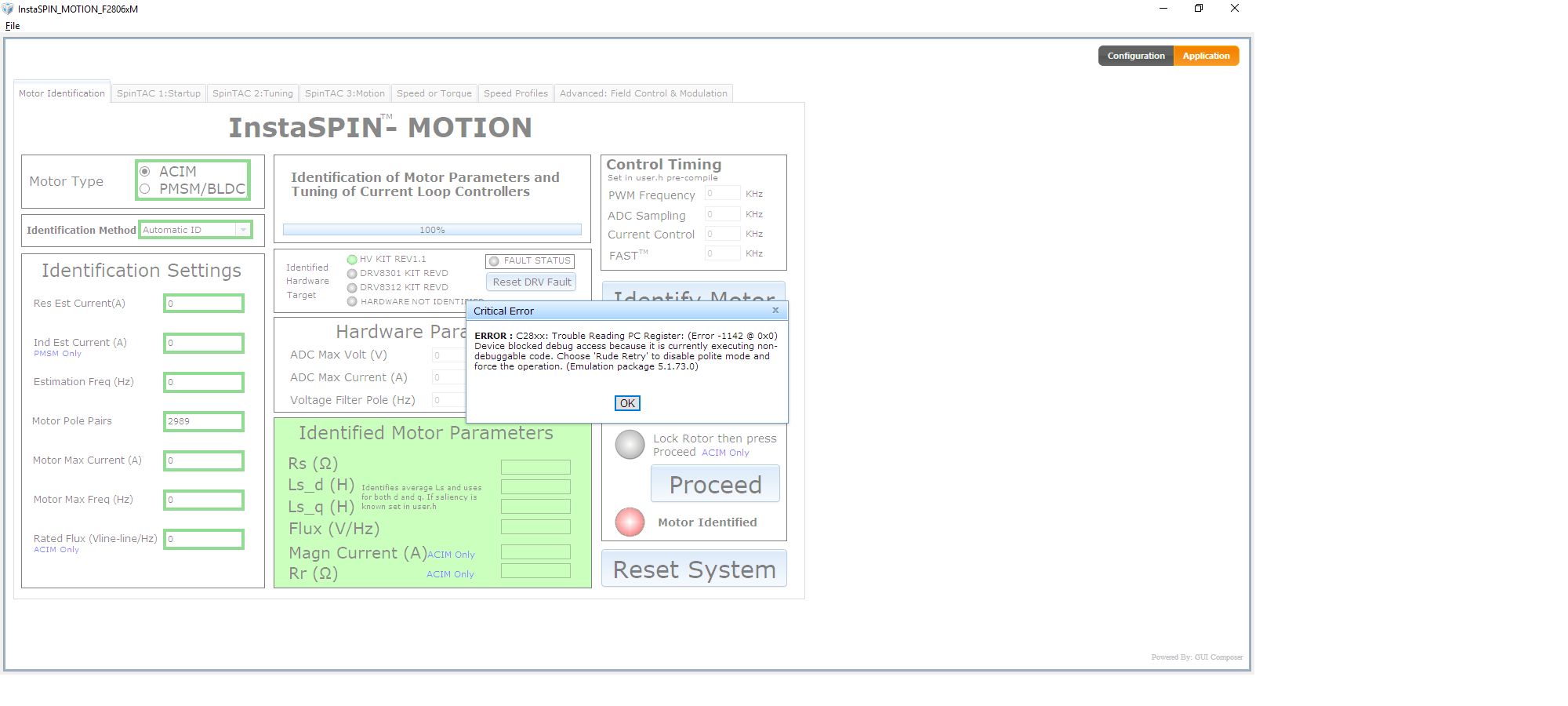Open the Speed or Torque tab
This screenshot has width=1568, height=706.
click(x=434, y=93)
